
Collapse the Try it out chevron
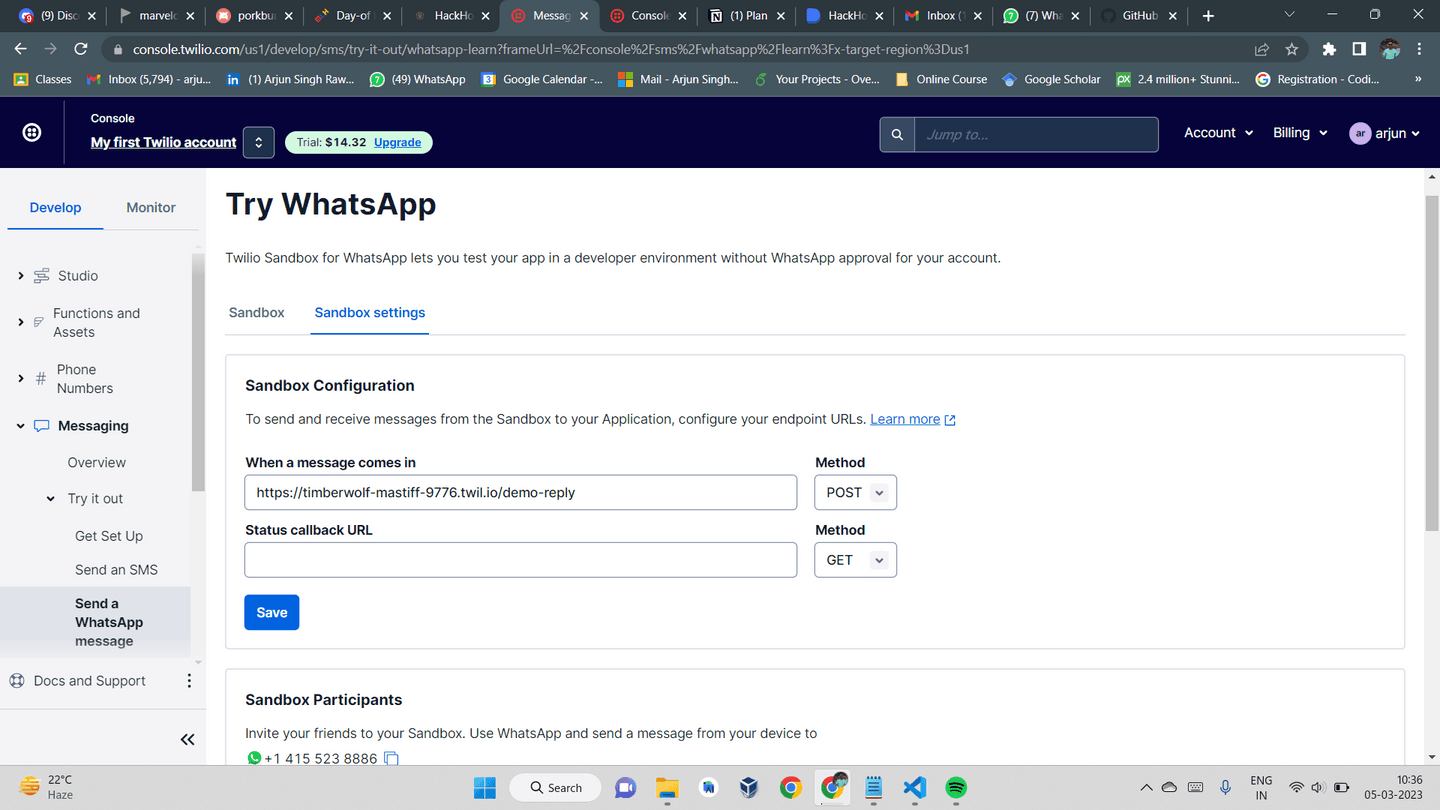click(50, 499)
